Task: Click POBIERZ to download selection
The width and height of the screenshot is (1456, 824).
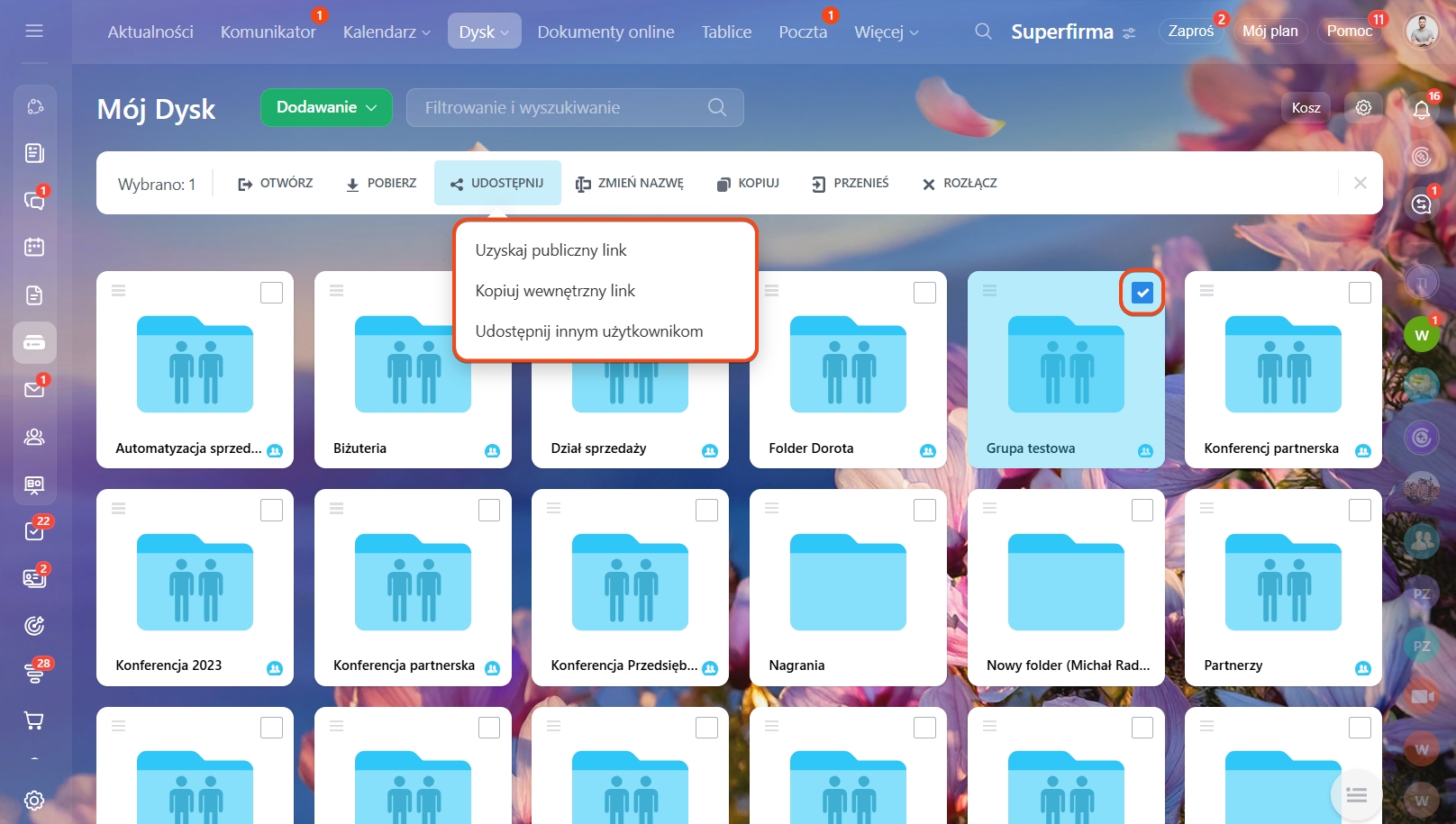Action: pos(381,183)
